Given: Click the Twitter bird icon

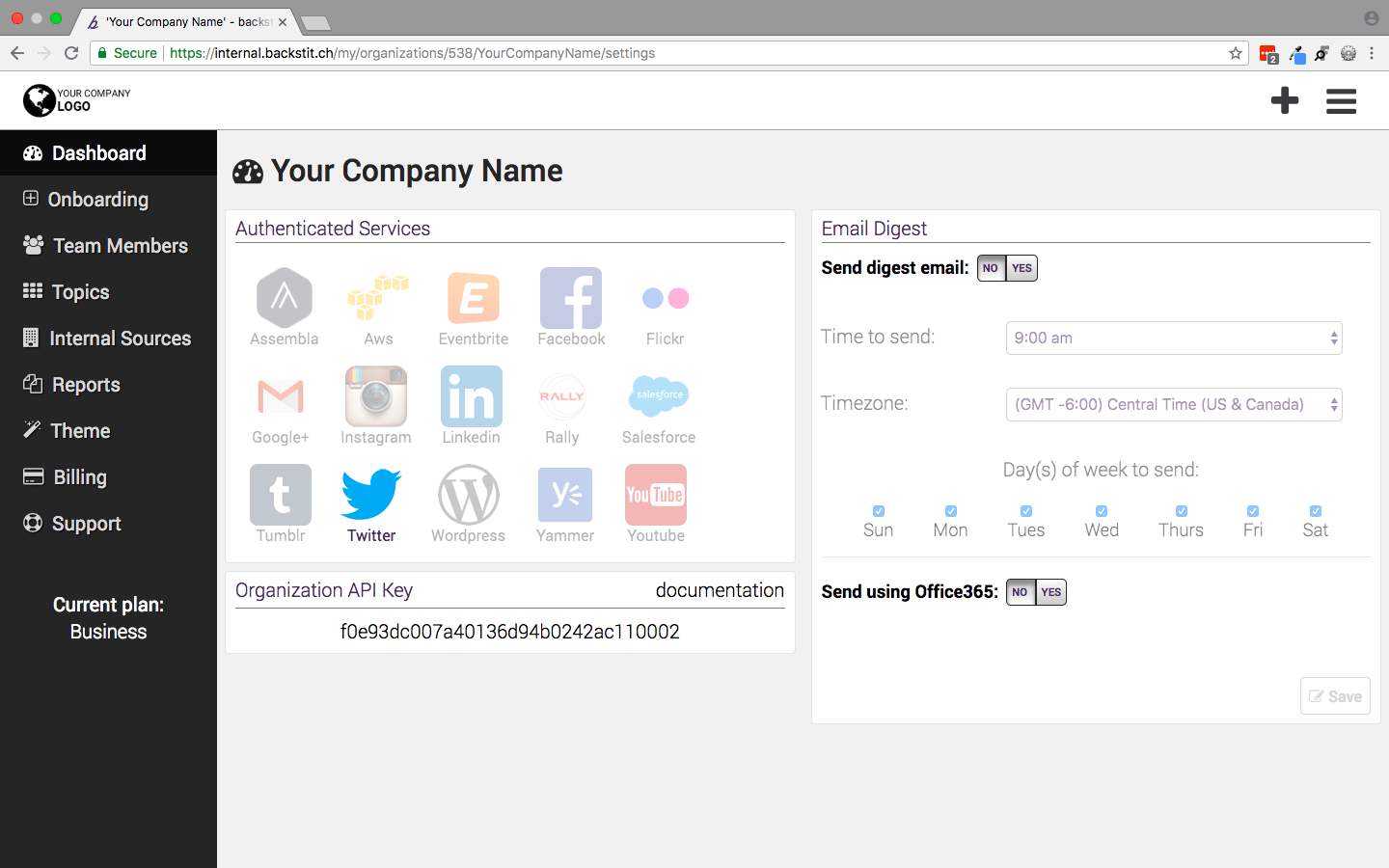Looking at the screenshot, I should [x=371, y=495].
